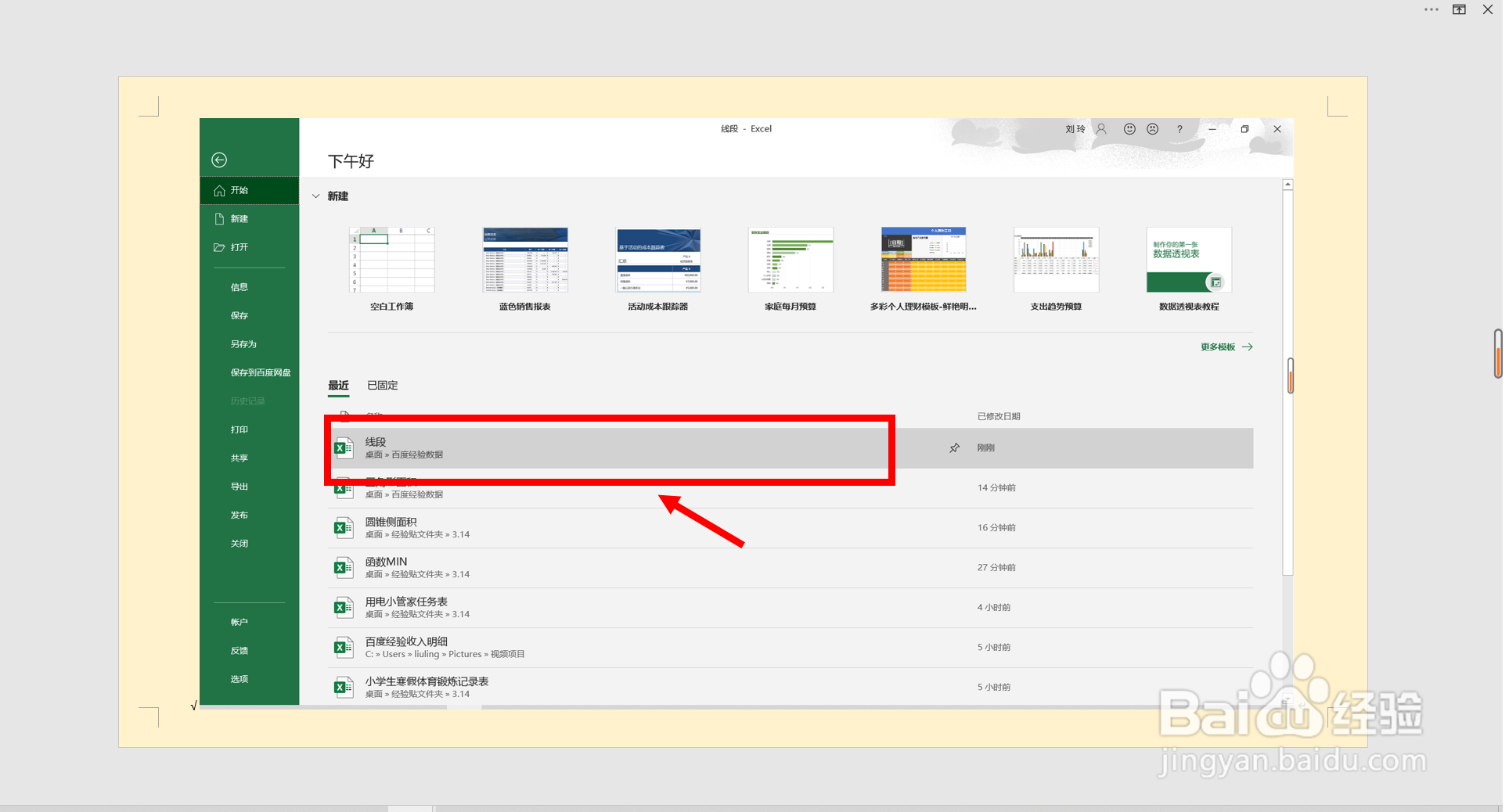Pick the 蓝色销售报表 template

(x=525, y=270)
